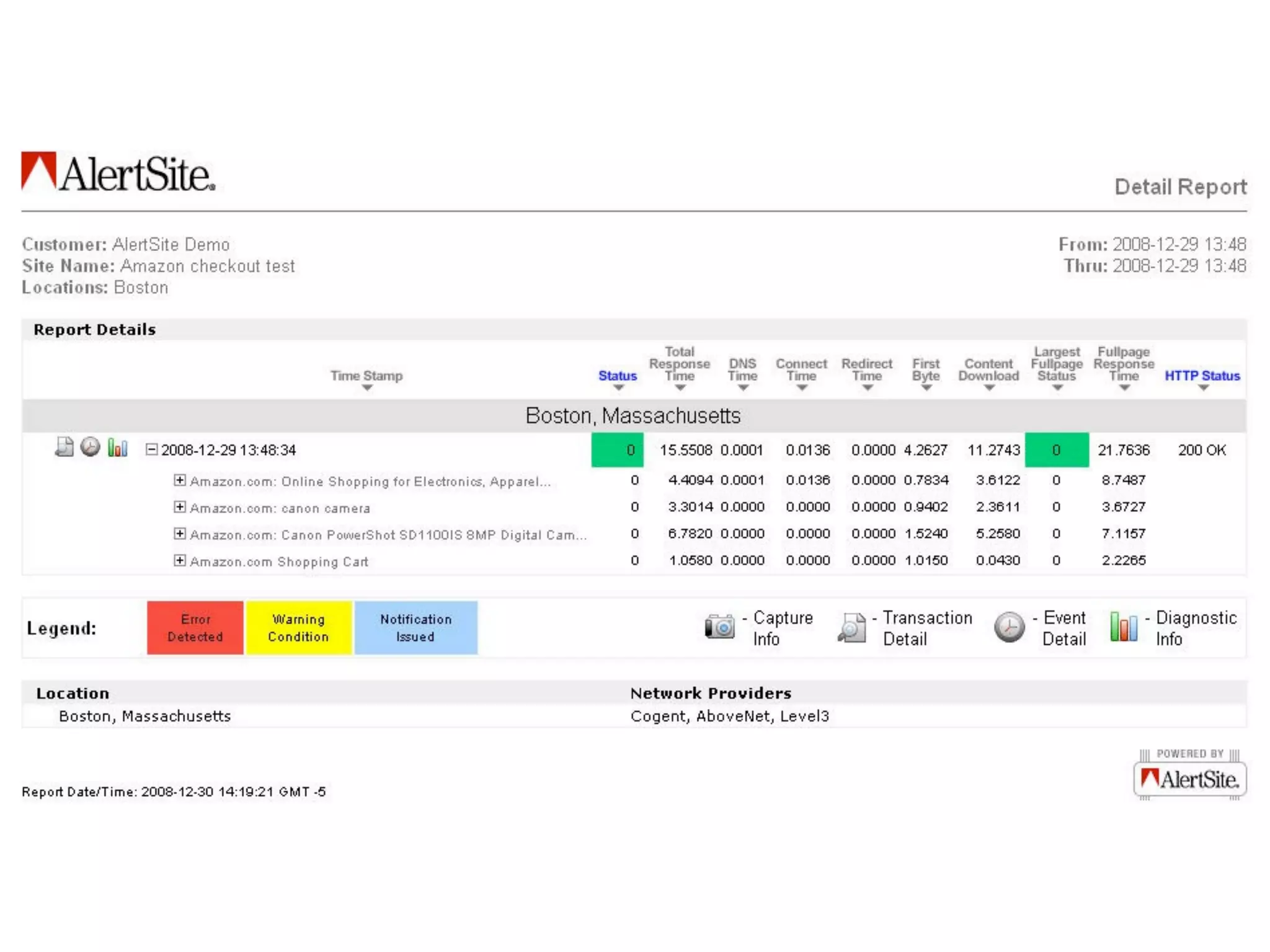This screenshot has height=952, width=1270.
Task: Click the Event Detail clock icon in row
Action: 91,447
